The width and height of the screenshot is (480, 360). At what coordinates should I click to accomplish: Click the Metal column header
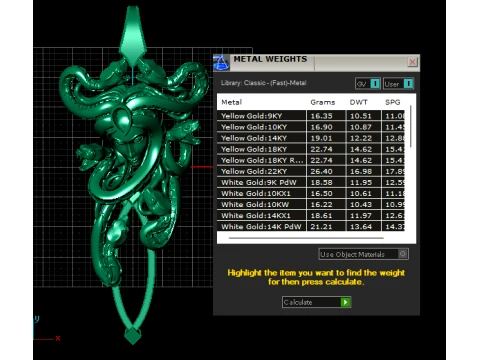tap(232, 102)
